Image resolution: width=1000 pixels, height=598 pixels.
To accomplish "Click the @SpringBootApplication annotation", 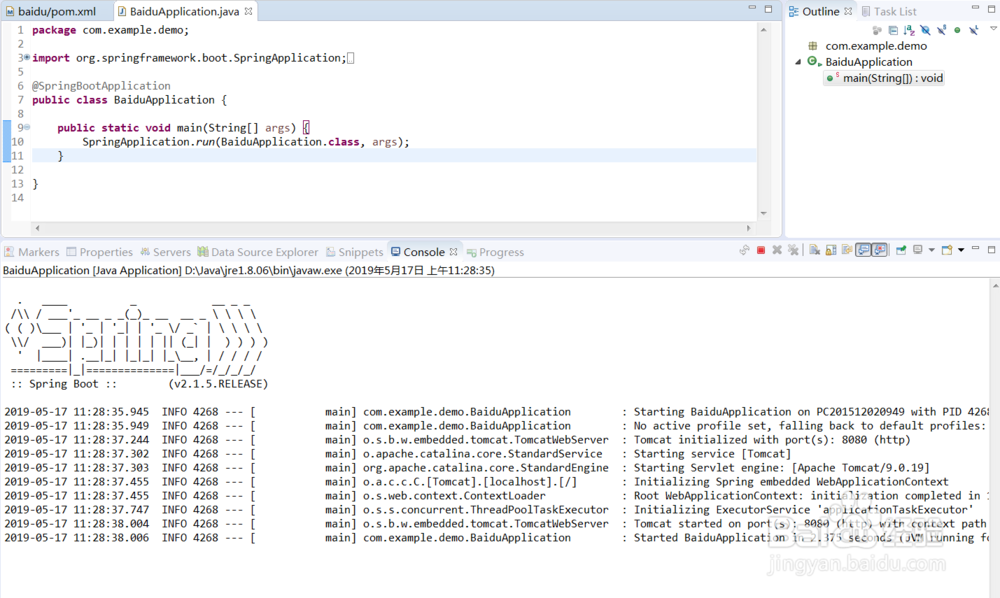I will (x=101, y=85).
